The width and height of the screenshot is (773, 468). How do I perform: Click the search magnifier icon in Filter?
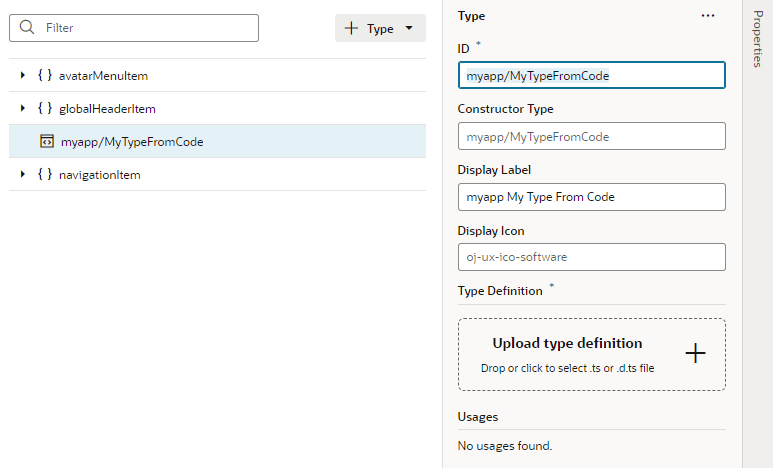(x=27, y=27)
